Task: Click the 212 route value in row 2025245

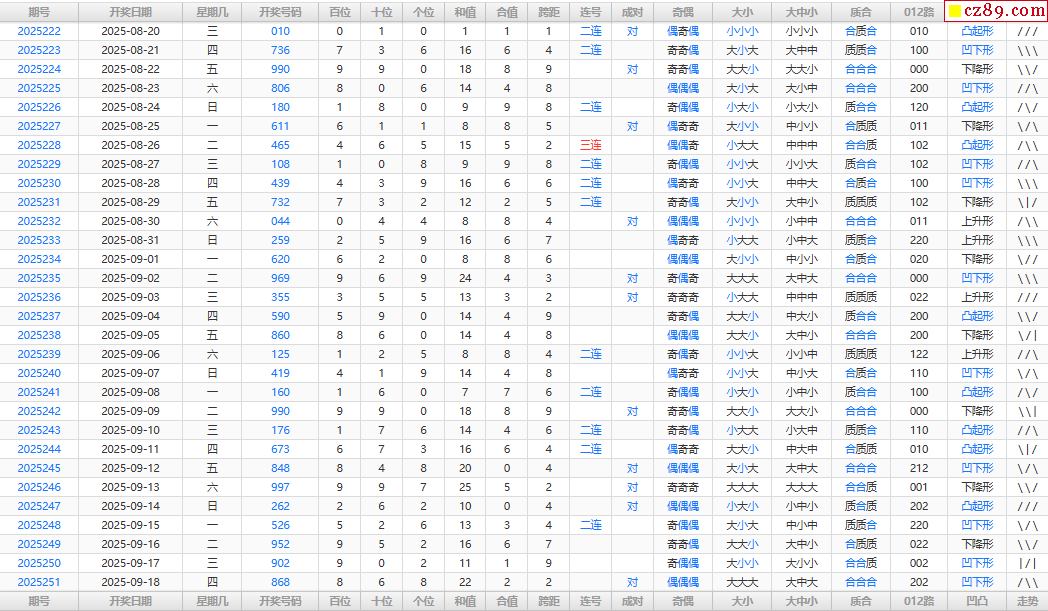Action: tap(919, 469)
